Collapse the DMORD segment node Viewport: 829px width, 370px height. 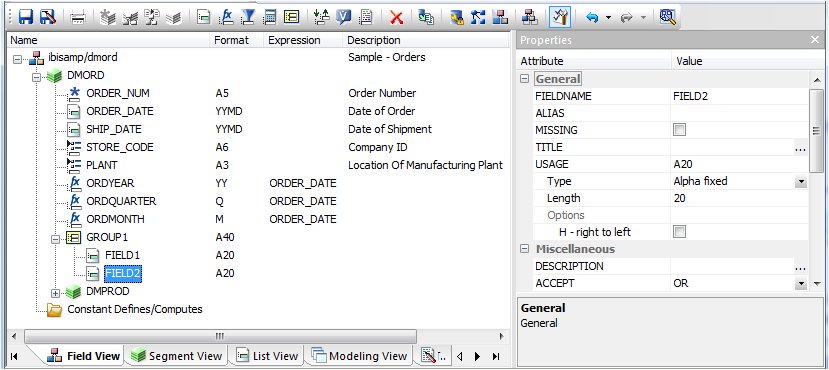[x=36, y=77]
